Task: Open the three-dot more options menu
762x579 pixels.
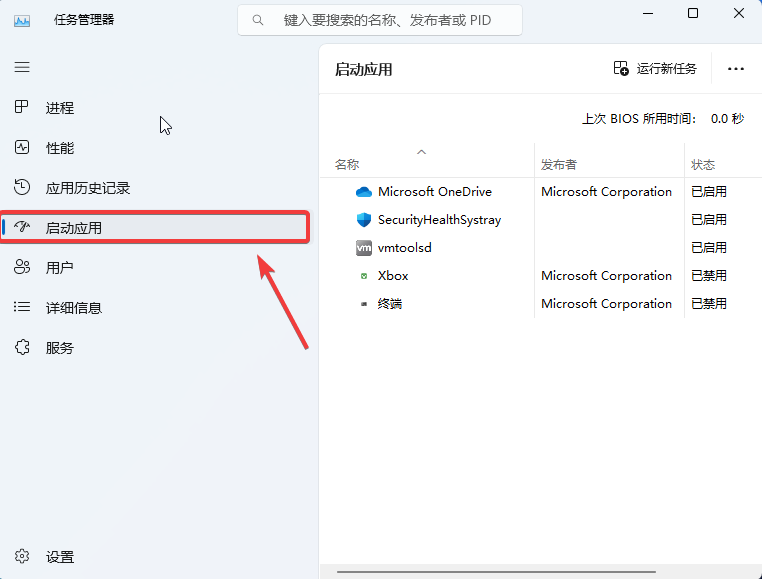Action: (736, 69)
